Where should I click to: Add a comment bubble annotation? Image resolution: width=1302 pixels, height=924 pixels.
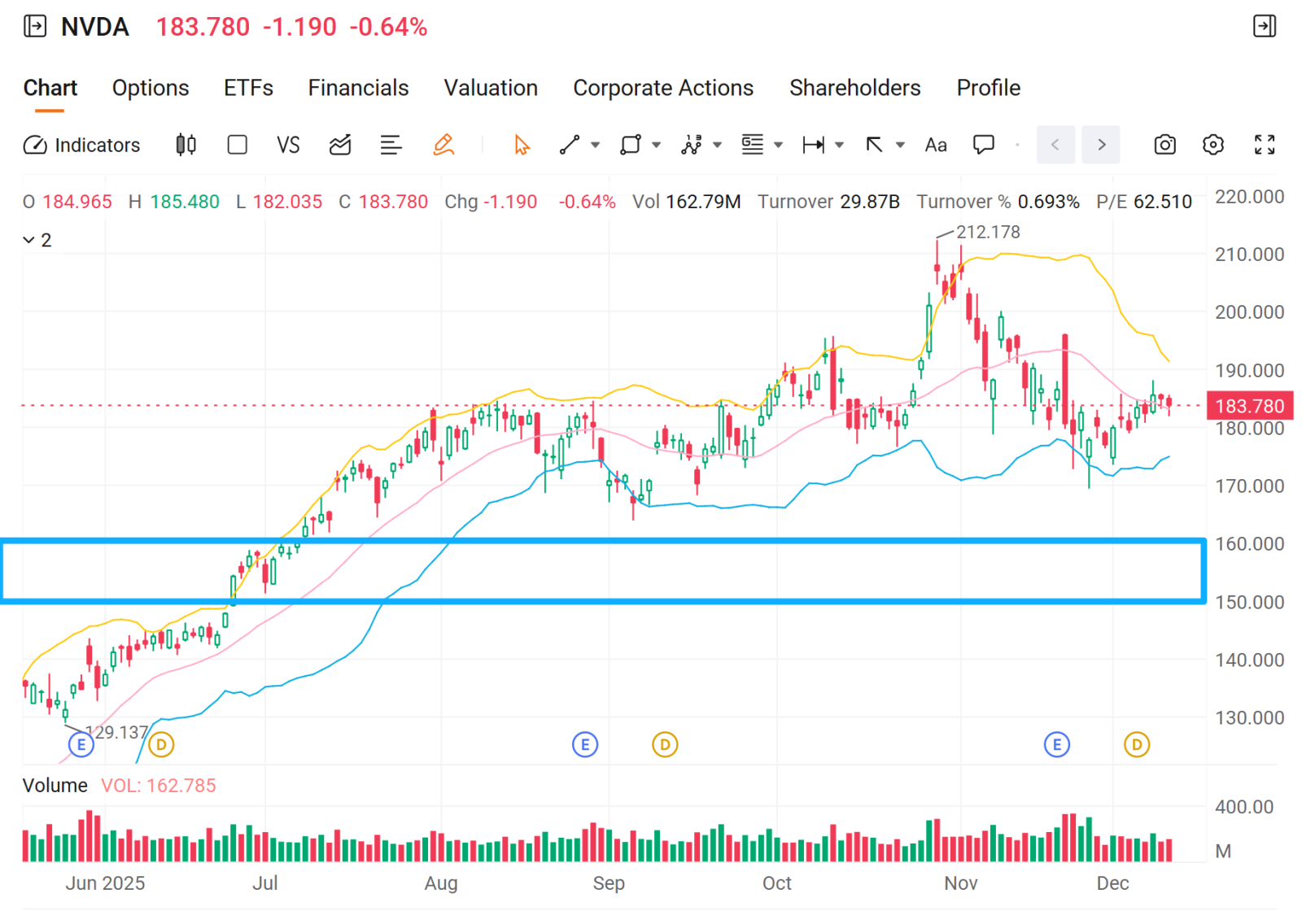[x=984, y=145]
